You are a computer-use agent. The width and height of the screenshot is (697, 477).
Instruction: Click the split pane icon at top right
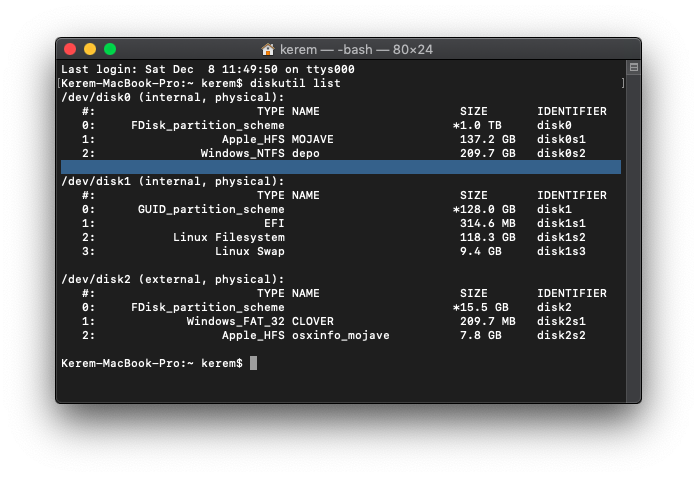tap(633, 68)
